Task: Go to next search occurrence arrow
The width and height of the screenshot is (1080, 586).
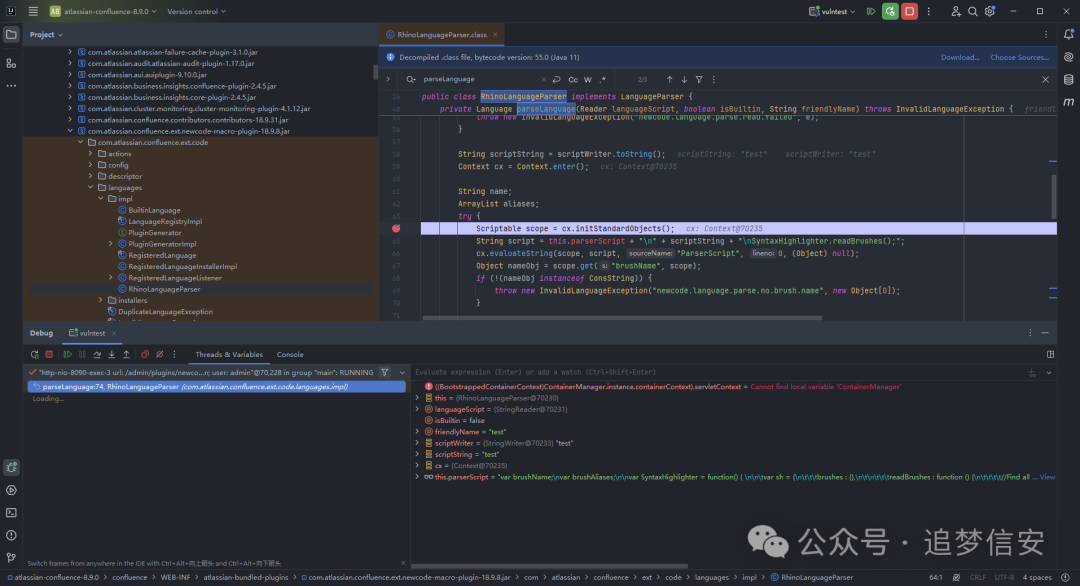Action: pyautogui.click(x=684, y=80)
